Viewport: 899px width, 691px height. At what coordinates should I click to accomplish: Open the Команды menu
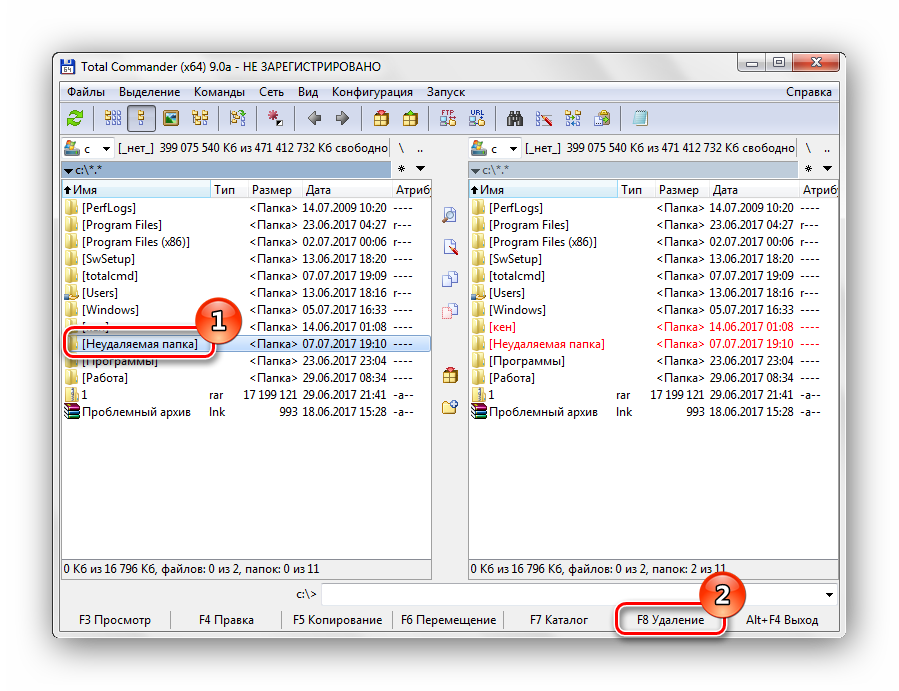pyautogui.click(x=219, y=92)
